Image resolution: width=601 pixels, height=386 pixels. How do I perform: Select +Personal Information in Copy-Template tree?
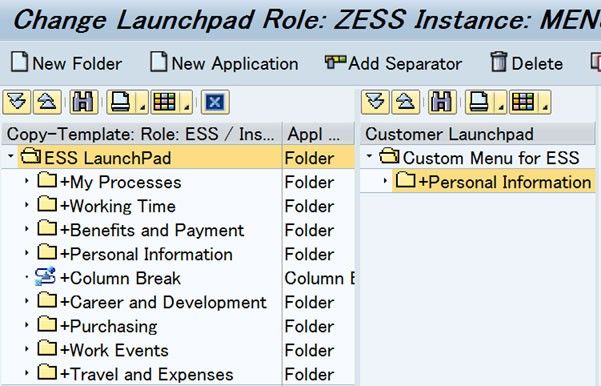[178, 254]
